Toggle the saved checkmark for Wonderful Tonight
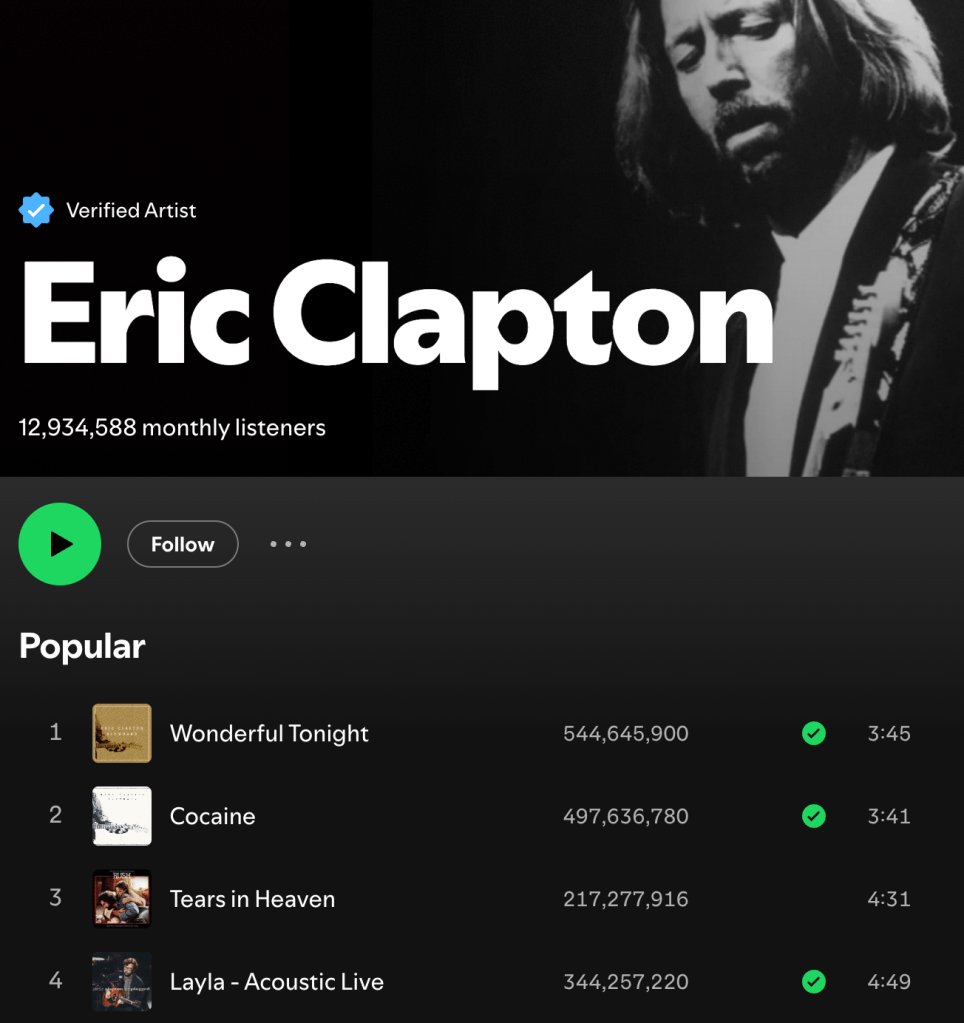The height and width of the screenshot is (1023, 964). [813, 733]
